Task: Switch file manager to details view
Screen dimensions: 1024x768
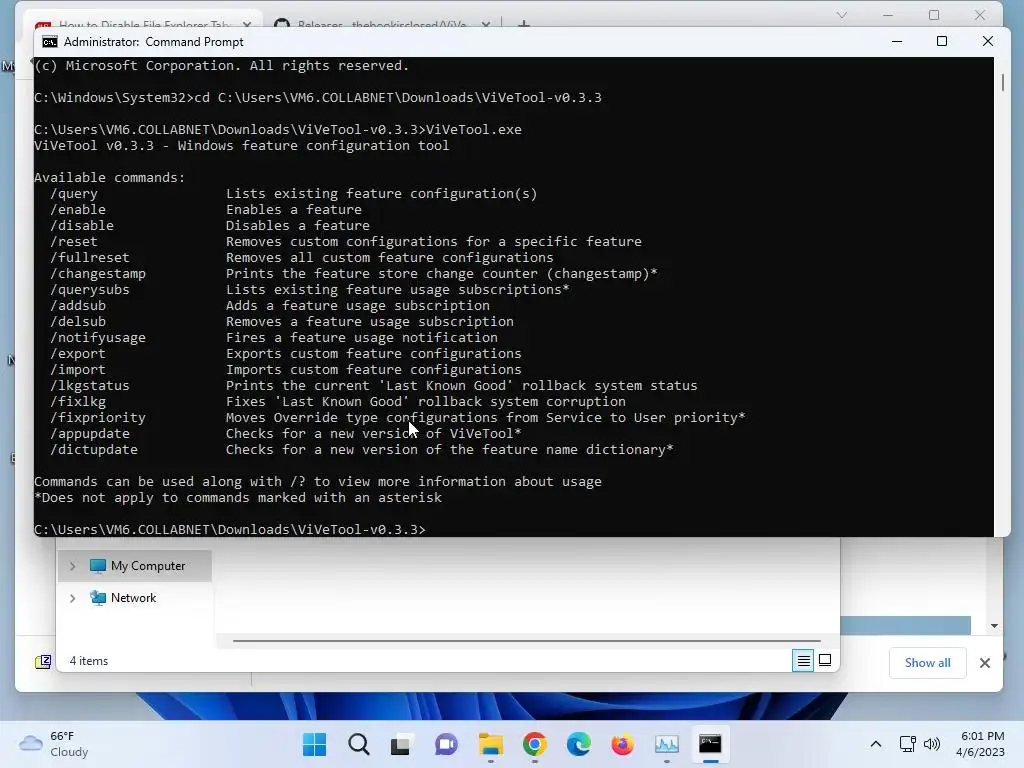Action: [x=803, y=661]
